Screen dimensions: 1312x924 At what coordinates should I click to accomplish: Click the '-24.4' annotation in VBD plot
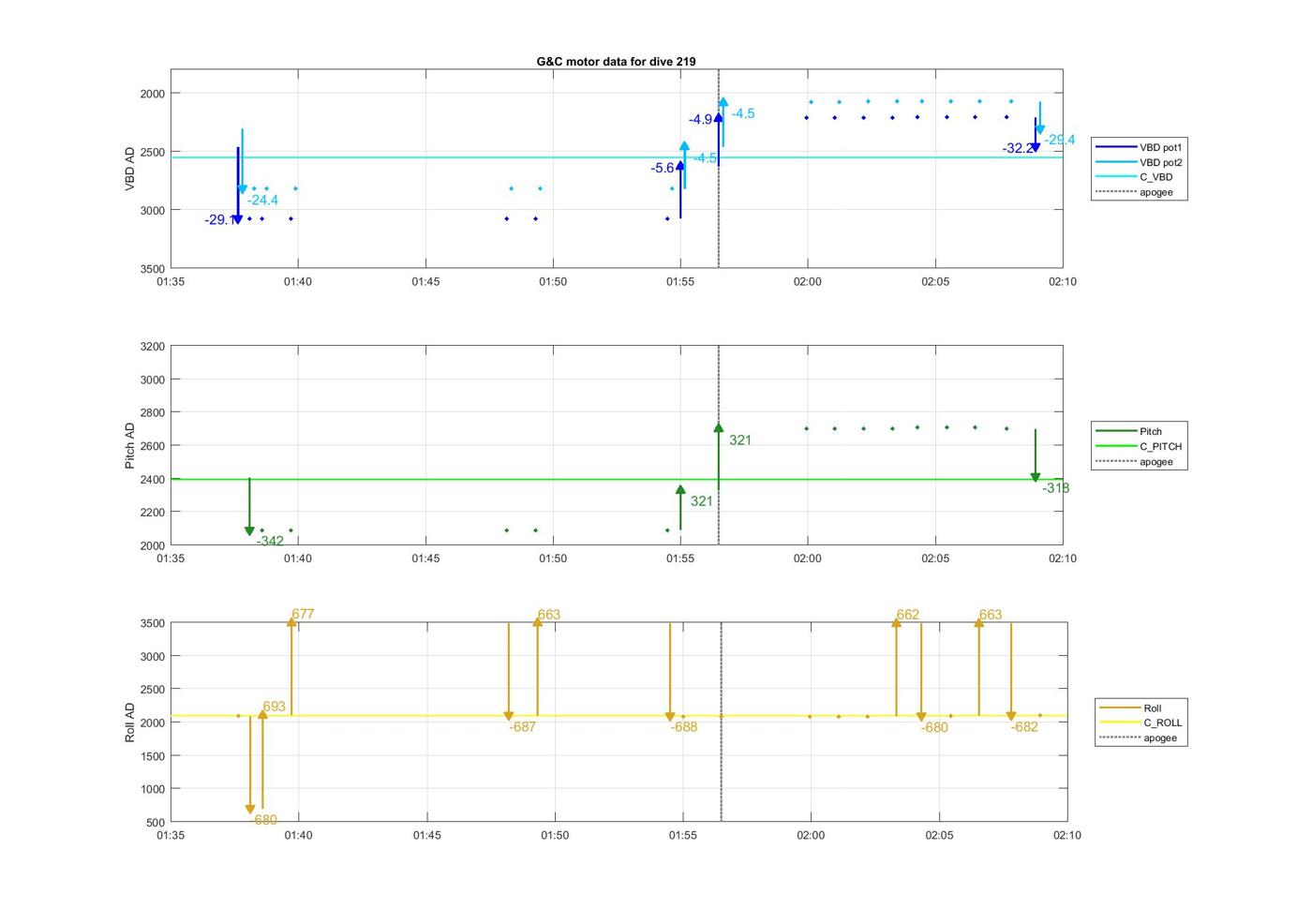coord(262,201)
